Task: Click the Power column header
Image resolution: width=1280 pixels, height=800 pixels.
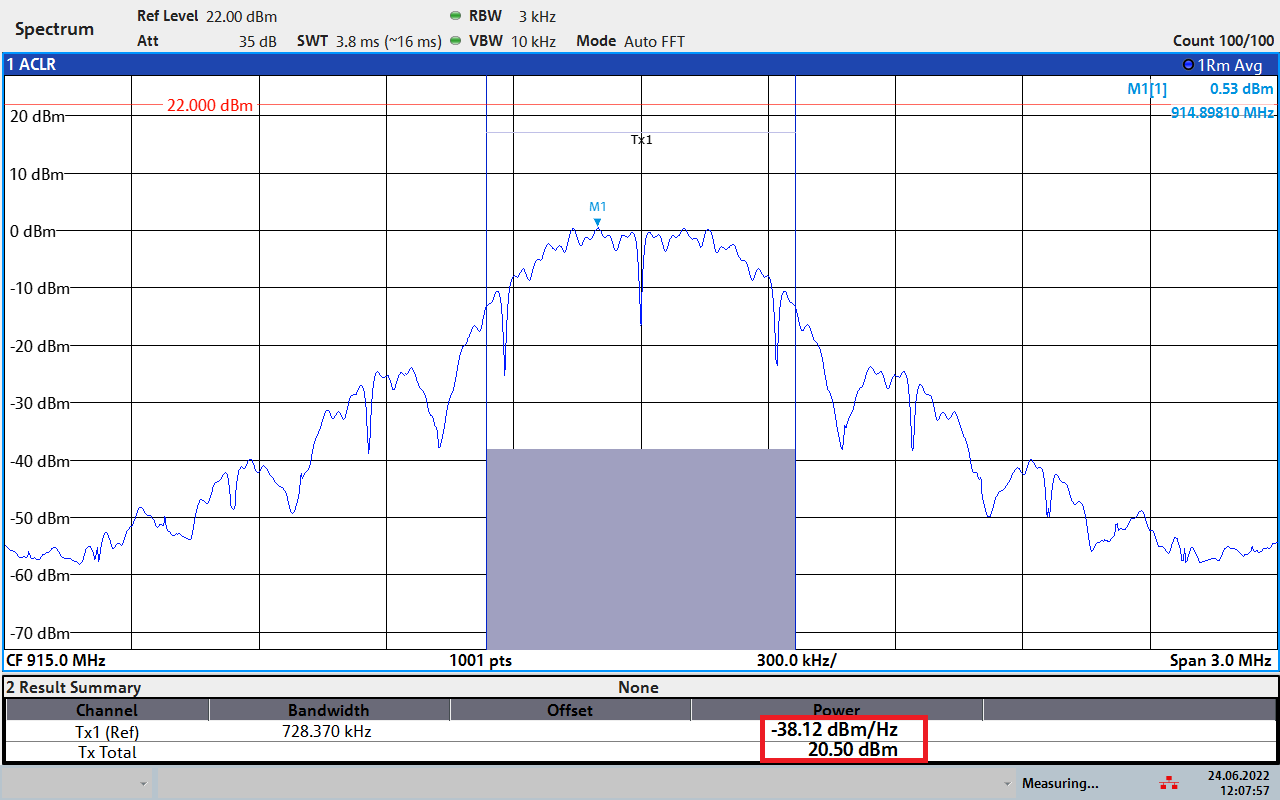Action: click(837, 710)
